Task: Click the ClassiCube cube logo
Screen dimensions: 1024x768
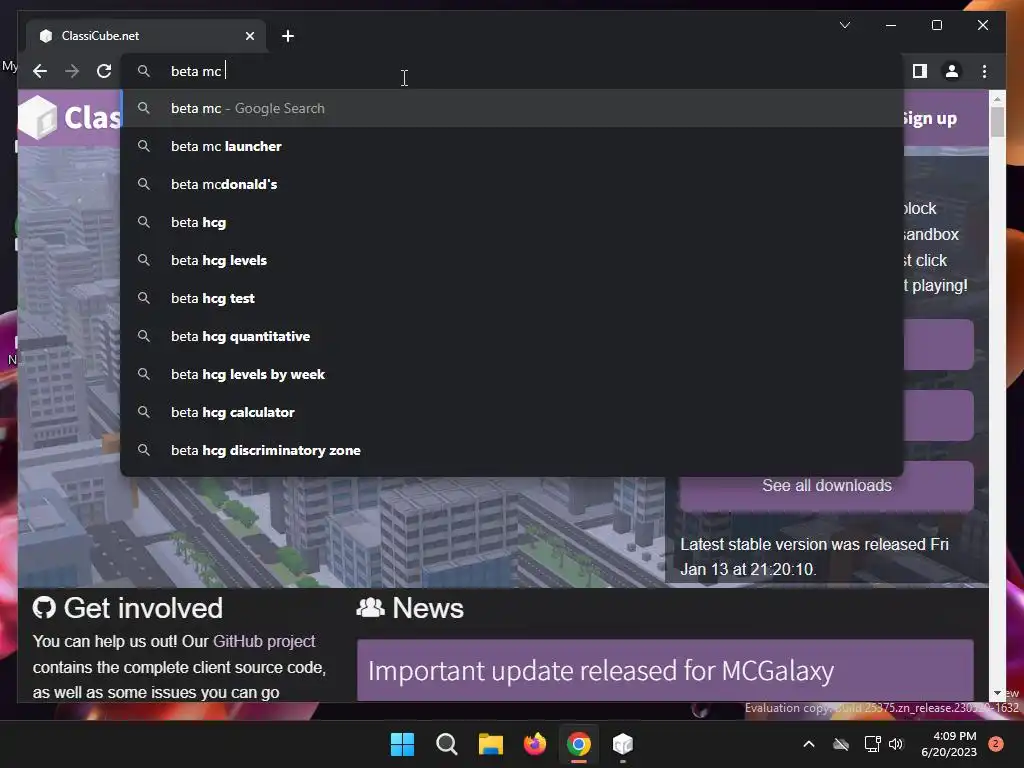Action: (x=38, y=118)
